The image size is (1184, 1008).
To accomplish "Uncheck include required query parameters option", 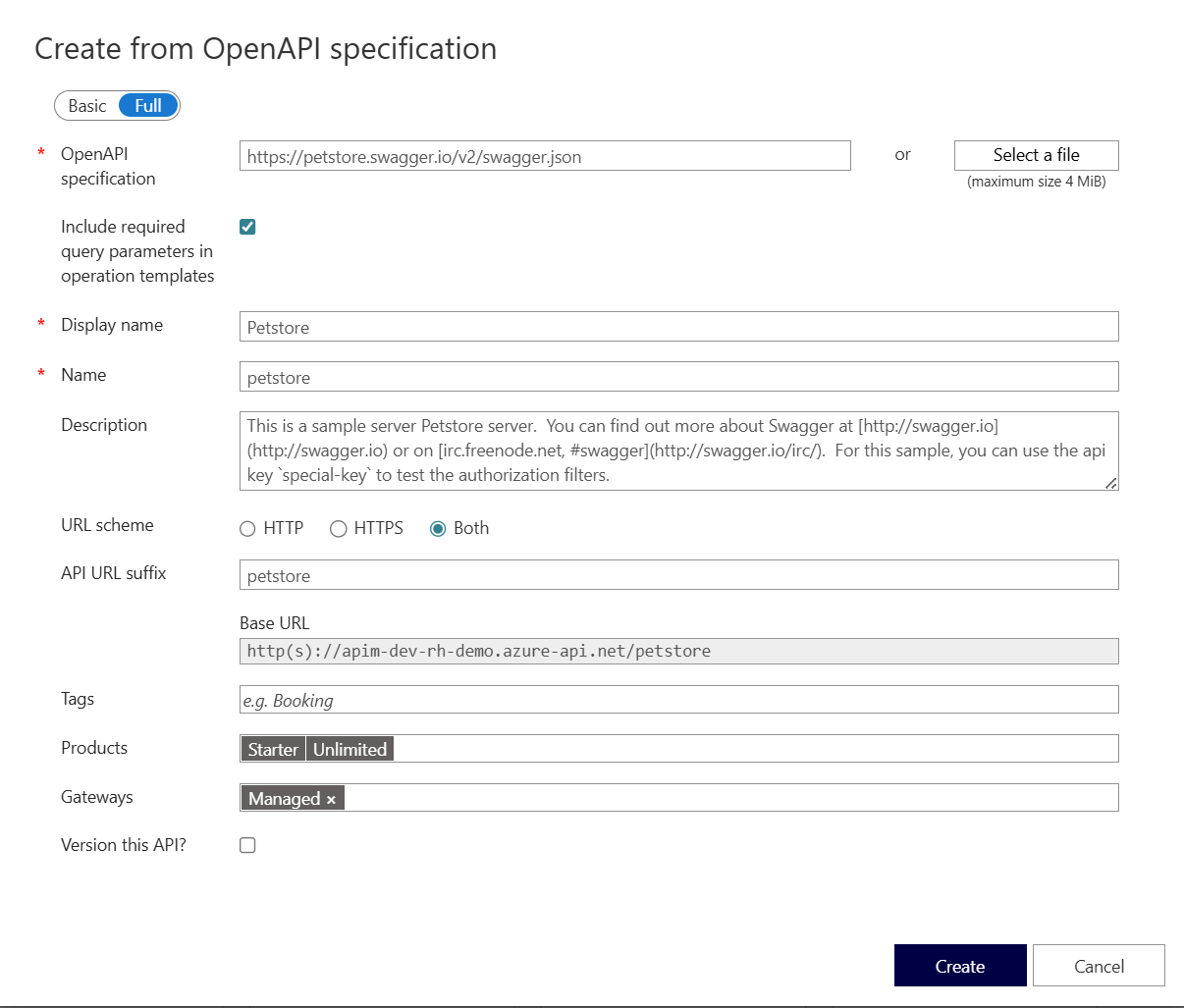I will 246,226.
